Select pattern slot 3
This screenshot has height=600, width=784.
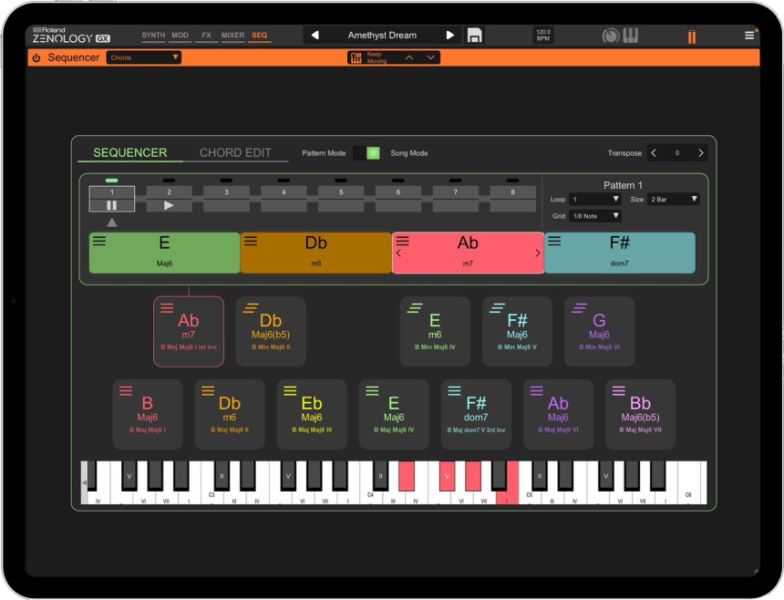pyautogui.click(x=226, y=198)
